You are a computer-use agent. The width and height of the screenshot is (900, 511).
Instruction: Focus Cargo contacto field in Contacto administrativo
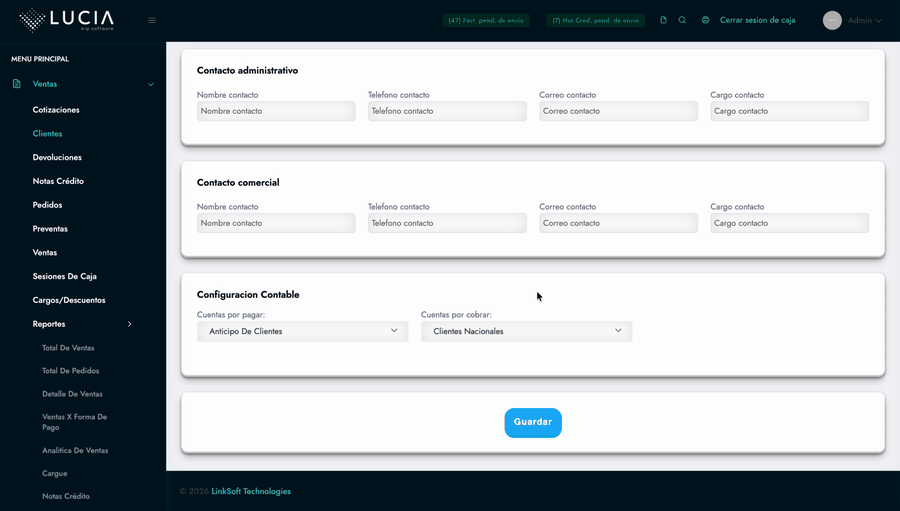pyautogui.click(x=790, y=111)
